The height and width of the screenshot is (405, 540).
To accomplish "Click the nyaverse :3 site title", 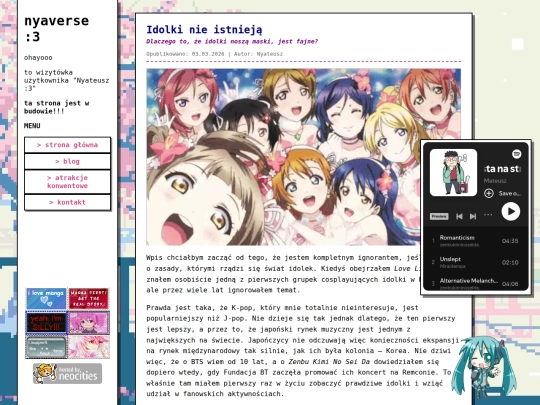I will [x=56, y=29].
